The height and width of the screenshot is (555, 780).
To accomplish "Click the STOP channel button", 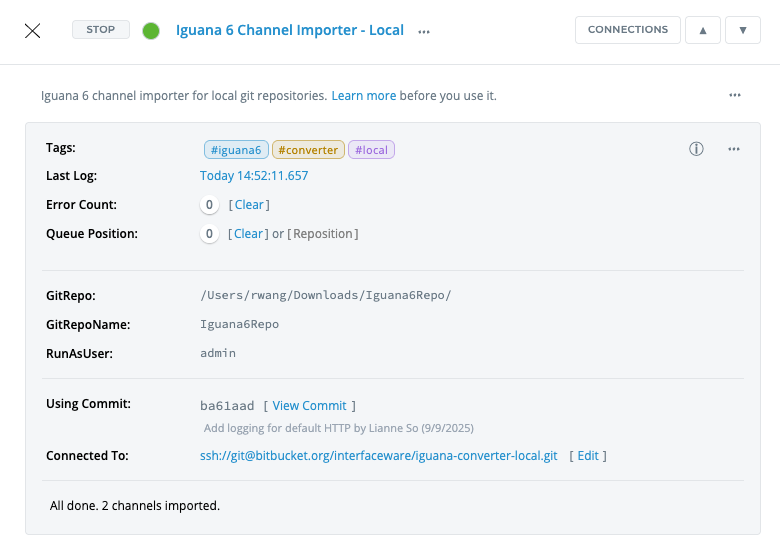I will pos(101,30).
